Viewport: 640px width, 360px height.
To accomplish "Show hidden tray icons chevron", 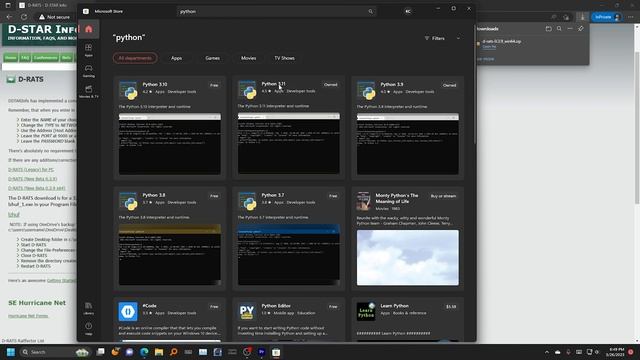I will point(547,352).
